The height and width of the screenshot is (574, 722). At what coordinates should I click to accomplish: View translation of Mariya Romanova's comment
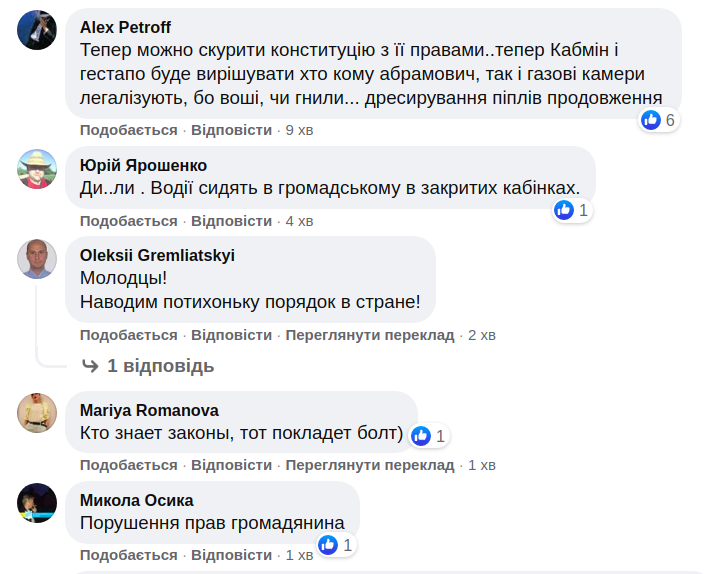coord(369,465)
